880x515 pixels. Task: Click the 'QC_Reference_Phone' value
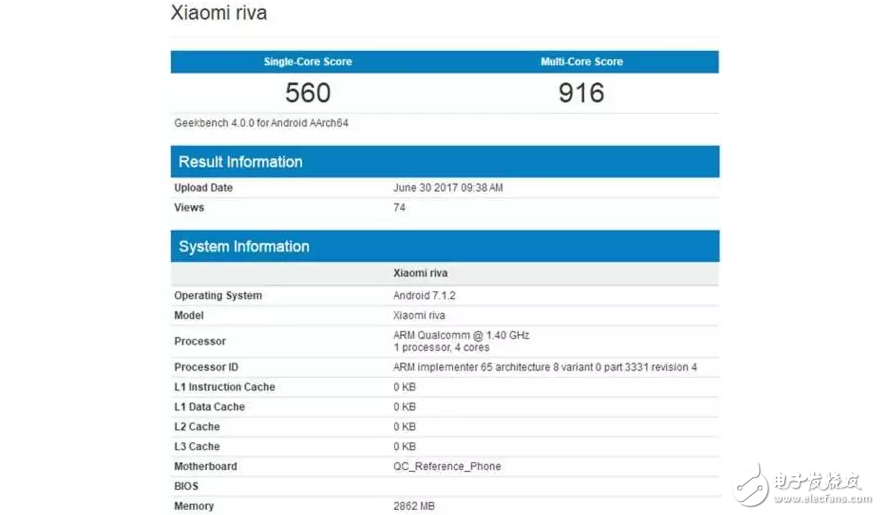(447, 466)
